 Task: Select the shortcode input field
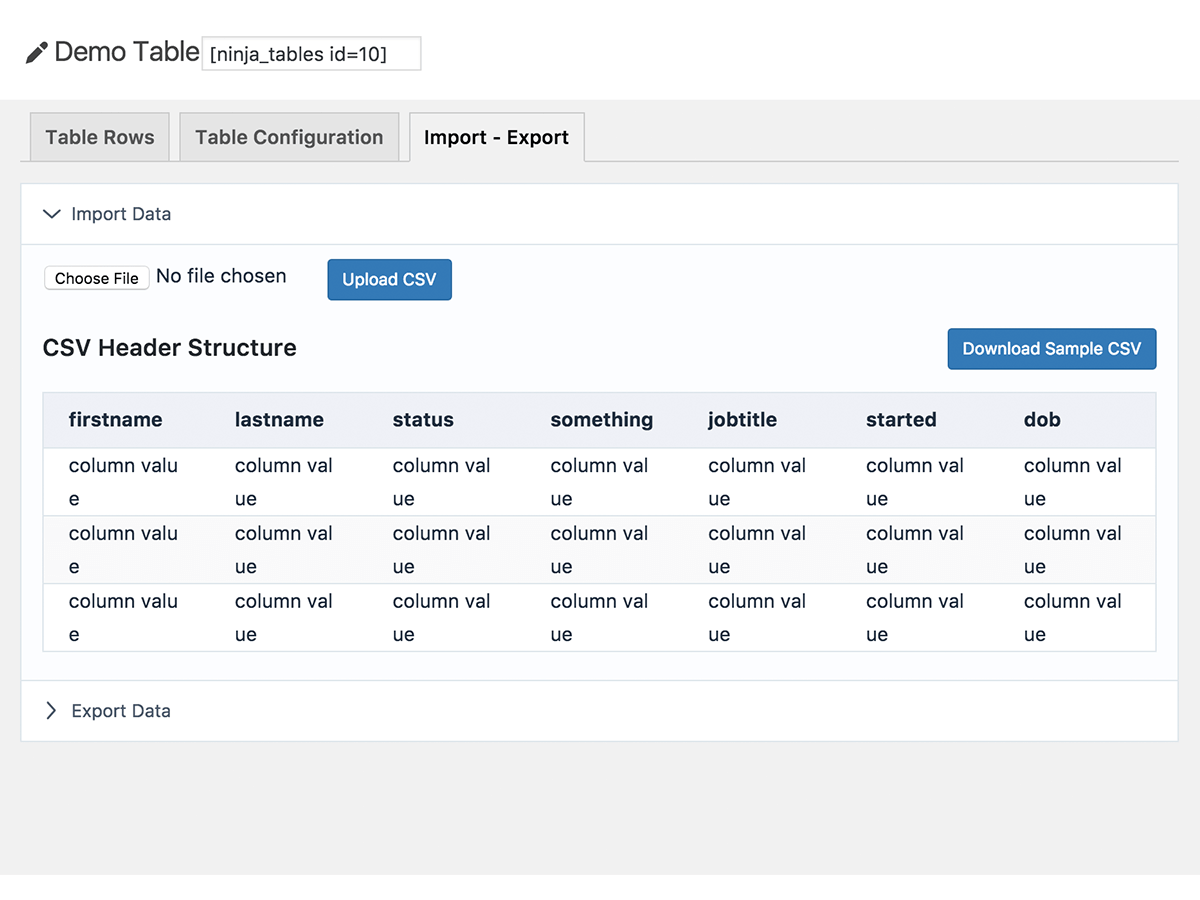click(x=311, y=54)
